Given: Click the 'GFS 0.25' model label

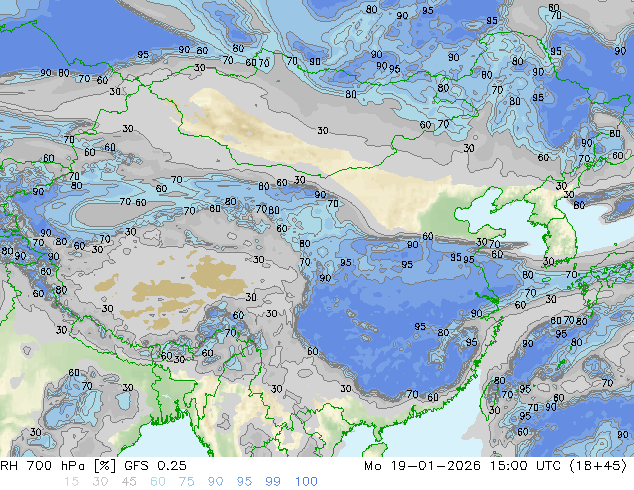Looking at the screenshot, I should click(155, 466).
